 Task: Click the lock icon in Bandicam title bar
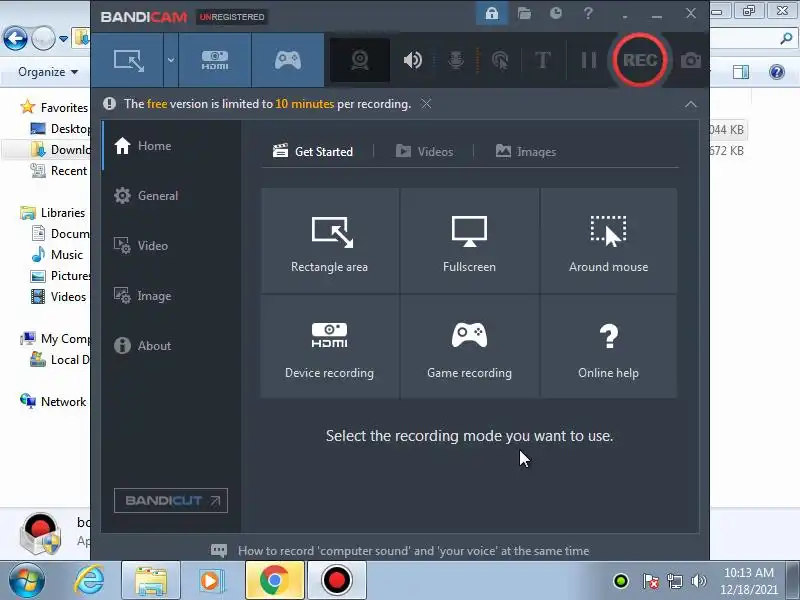point(492,13)
